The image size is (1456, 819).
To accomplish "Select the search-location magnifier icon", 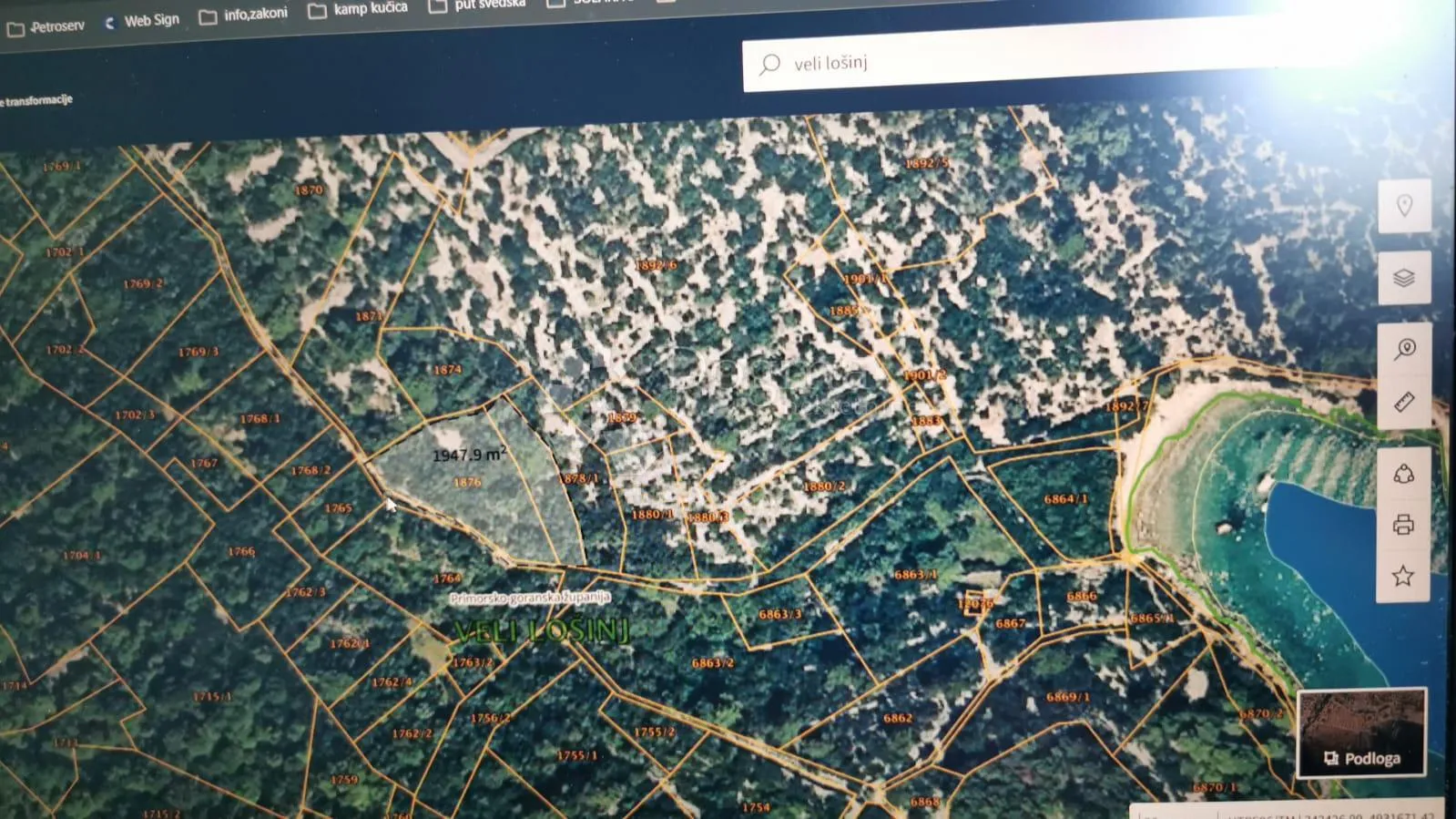I will tap(1404, 349).
